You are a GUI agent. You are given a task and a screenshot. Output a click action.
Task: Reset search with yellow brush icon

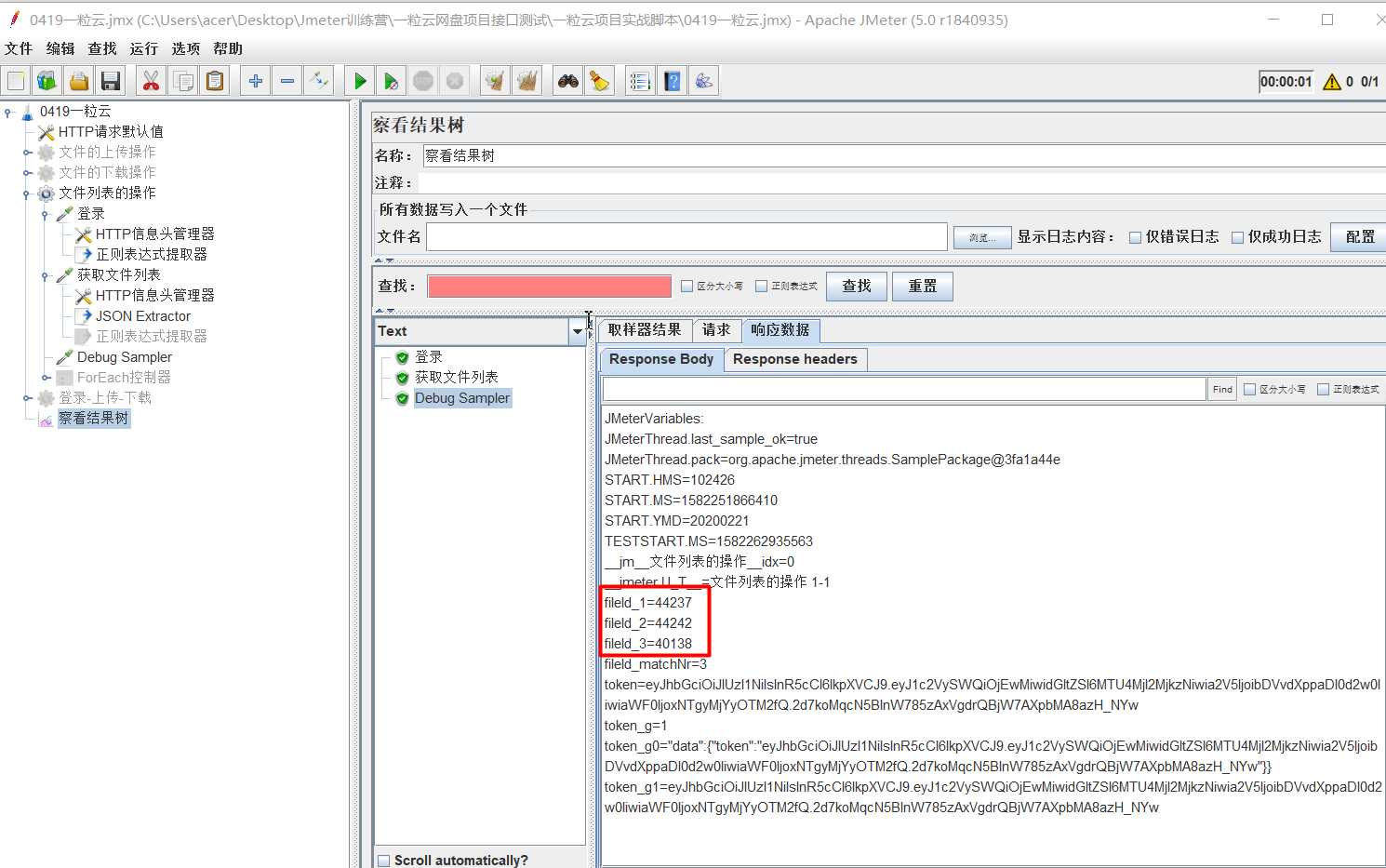599,81
